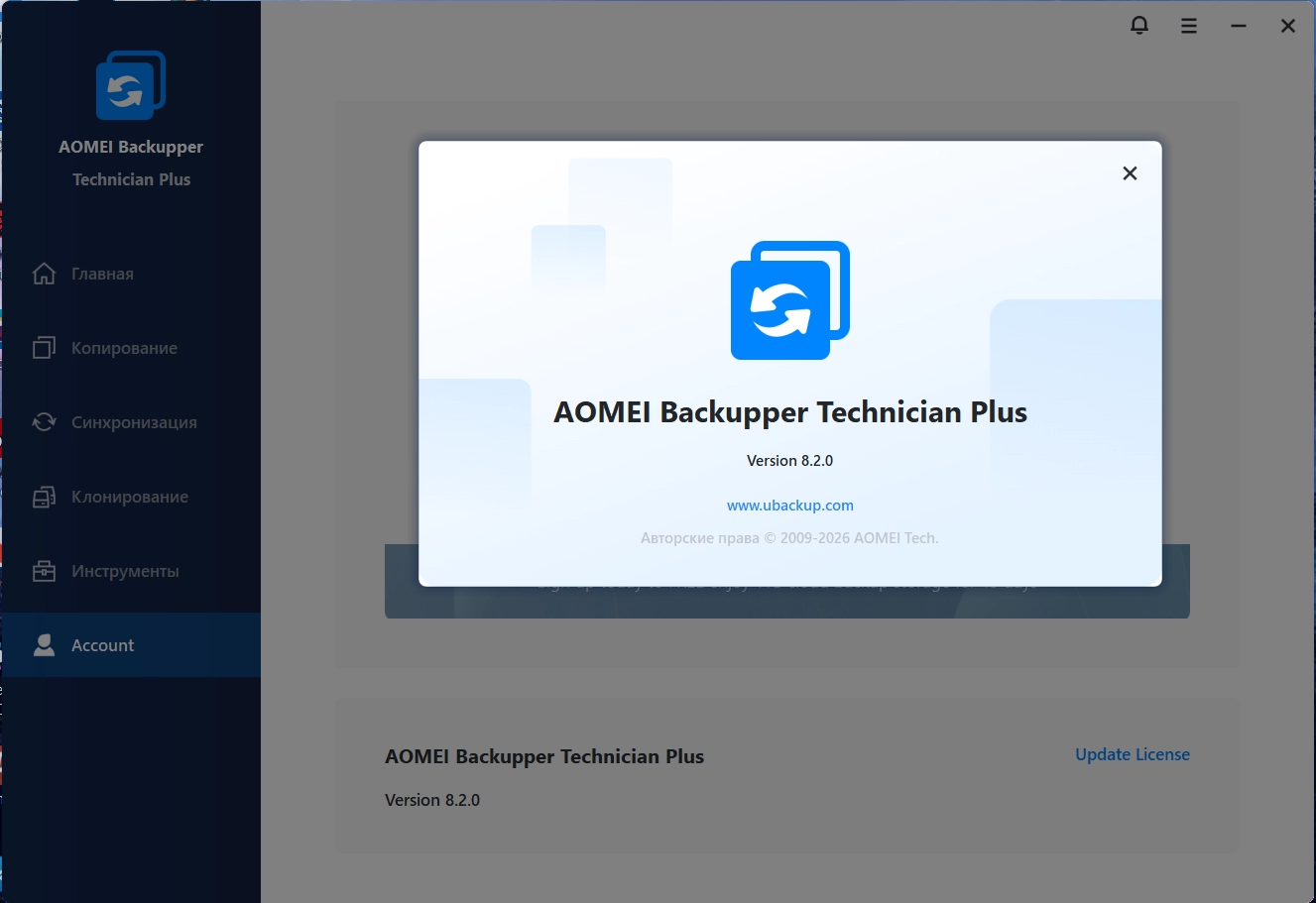Switch to Синхронизация section
This screenshot has height=903, width=1316.
tap(131, 422)
